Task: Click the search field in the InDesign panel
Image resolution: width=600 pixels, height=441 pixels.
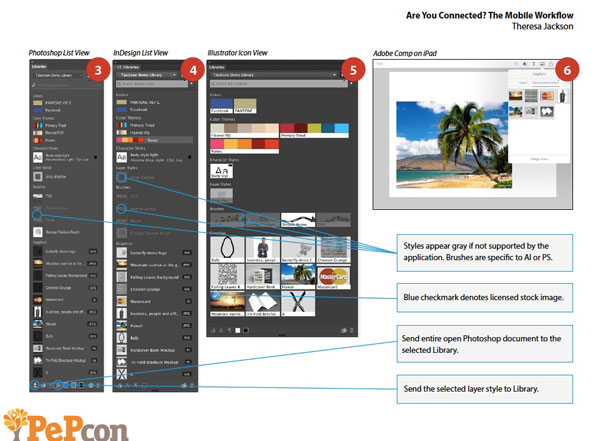Action: click(152, 83)
